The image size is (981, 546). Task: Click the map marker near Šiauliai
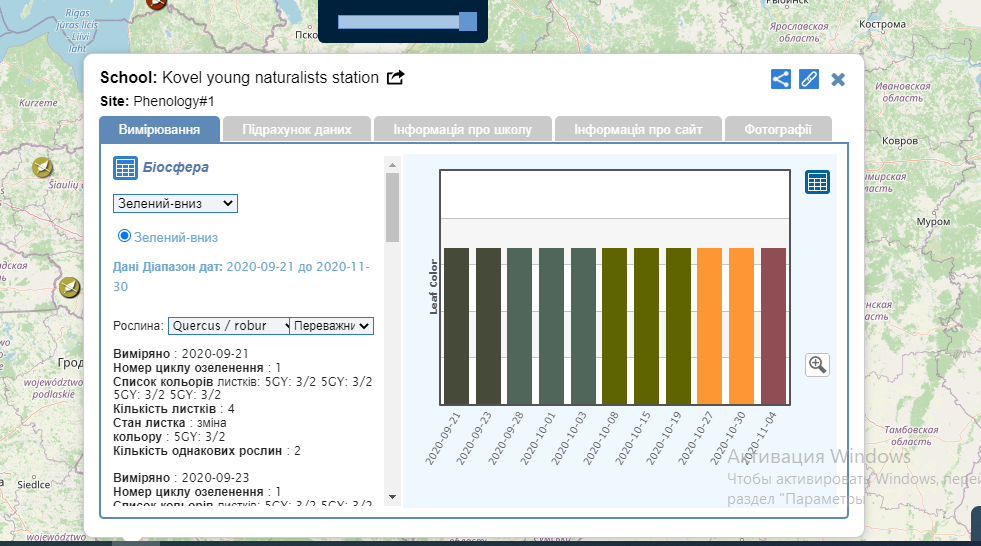tap(42, 167)
